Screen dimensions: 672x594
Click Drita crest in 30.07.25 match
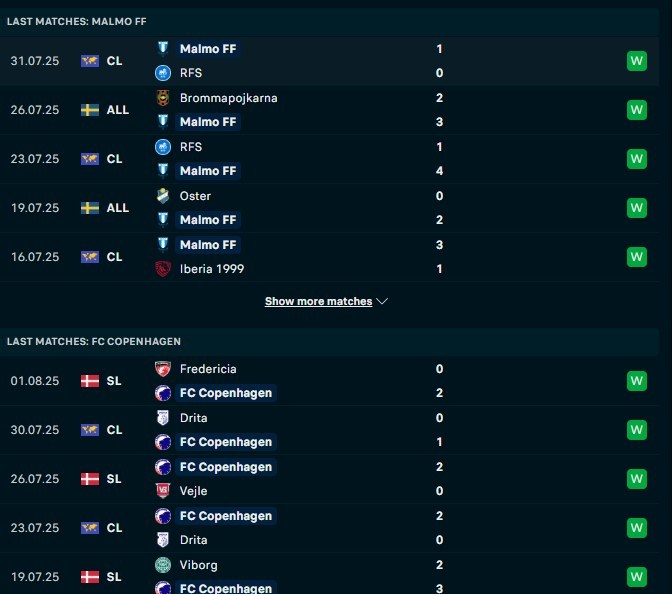pos(163,418)
